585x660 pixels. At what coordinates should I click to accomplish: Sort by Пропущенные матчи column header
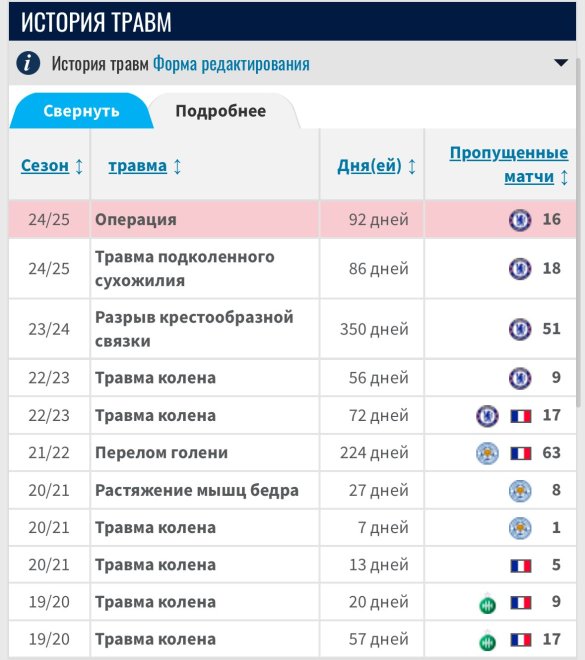(x=509, y=165)
